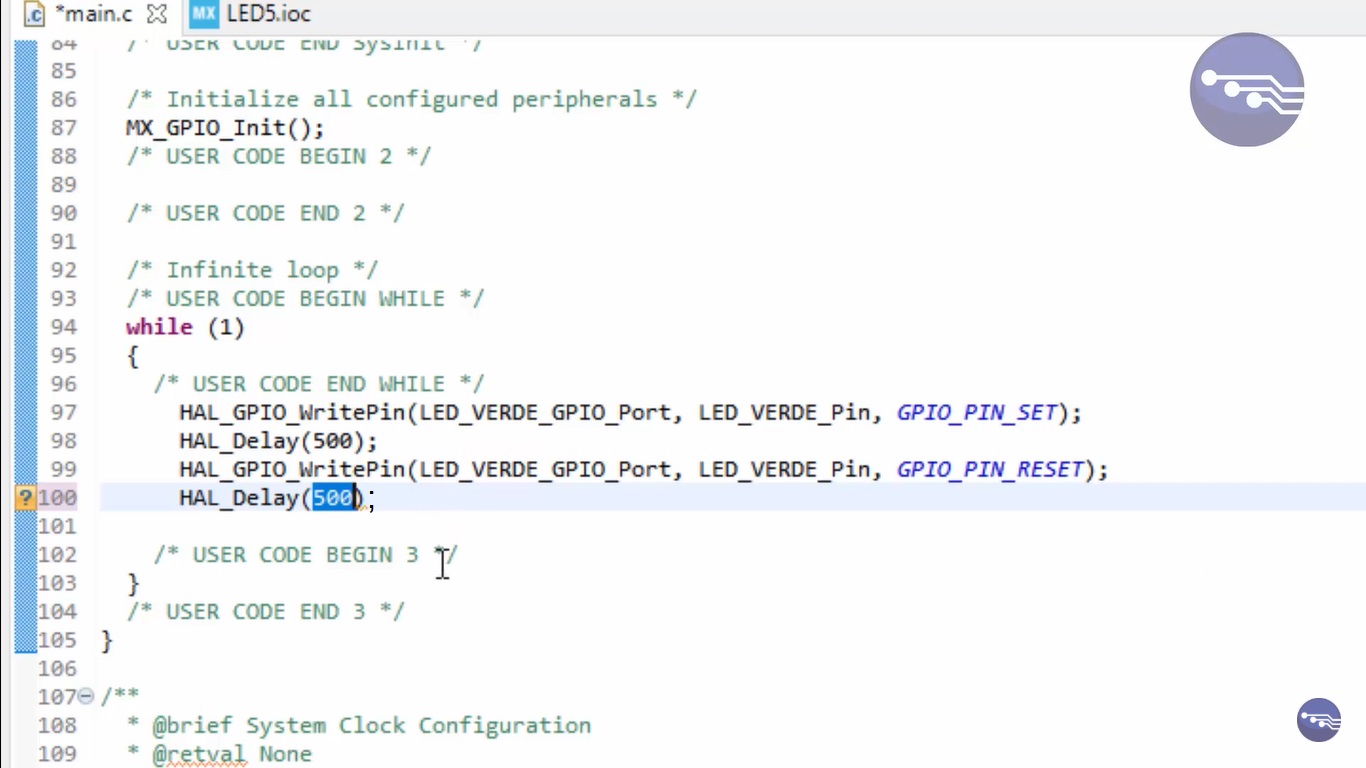Click the closing brace on line 105
This screenshot has width=1366, height=768.
[107, 640]
